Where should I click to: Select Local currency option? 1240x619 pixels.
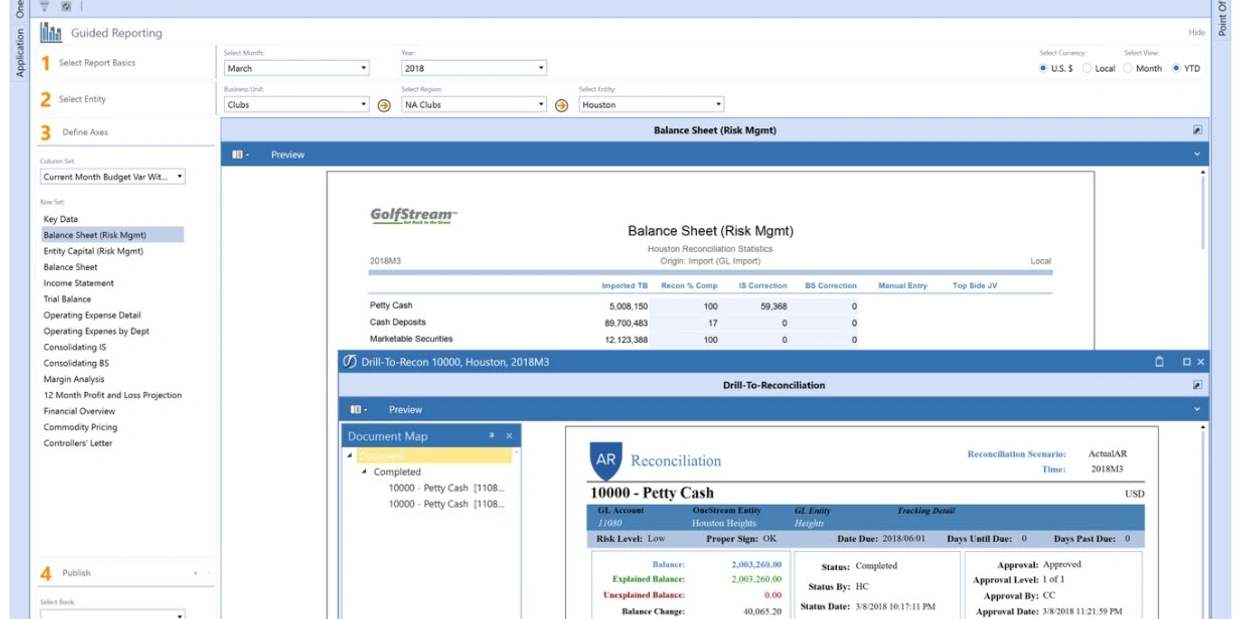(x=1088, y=69)
